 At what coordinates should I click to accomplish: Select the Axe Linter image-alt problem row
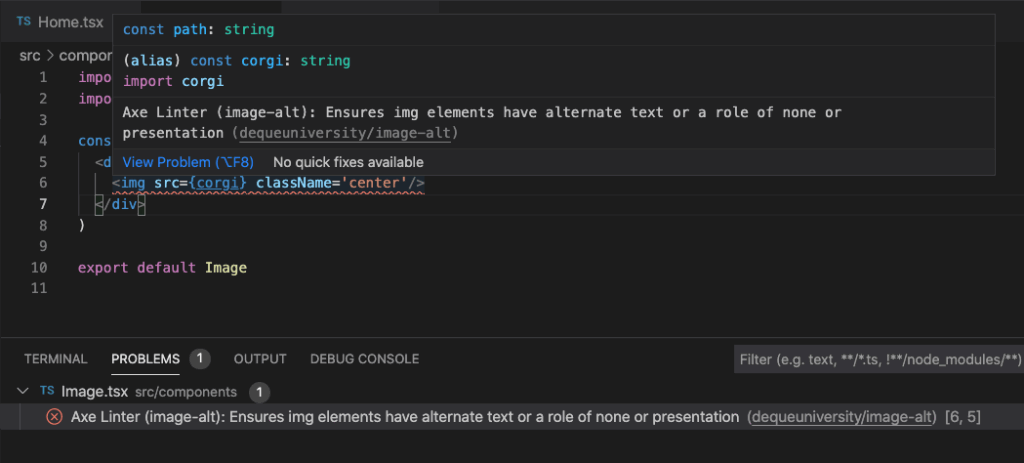coord(400,417)
